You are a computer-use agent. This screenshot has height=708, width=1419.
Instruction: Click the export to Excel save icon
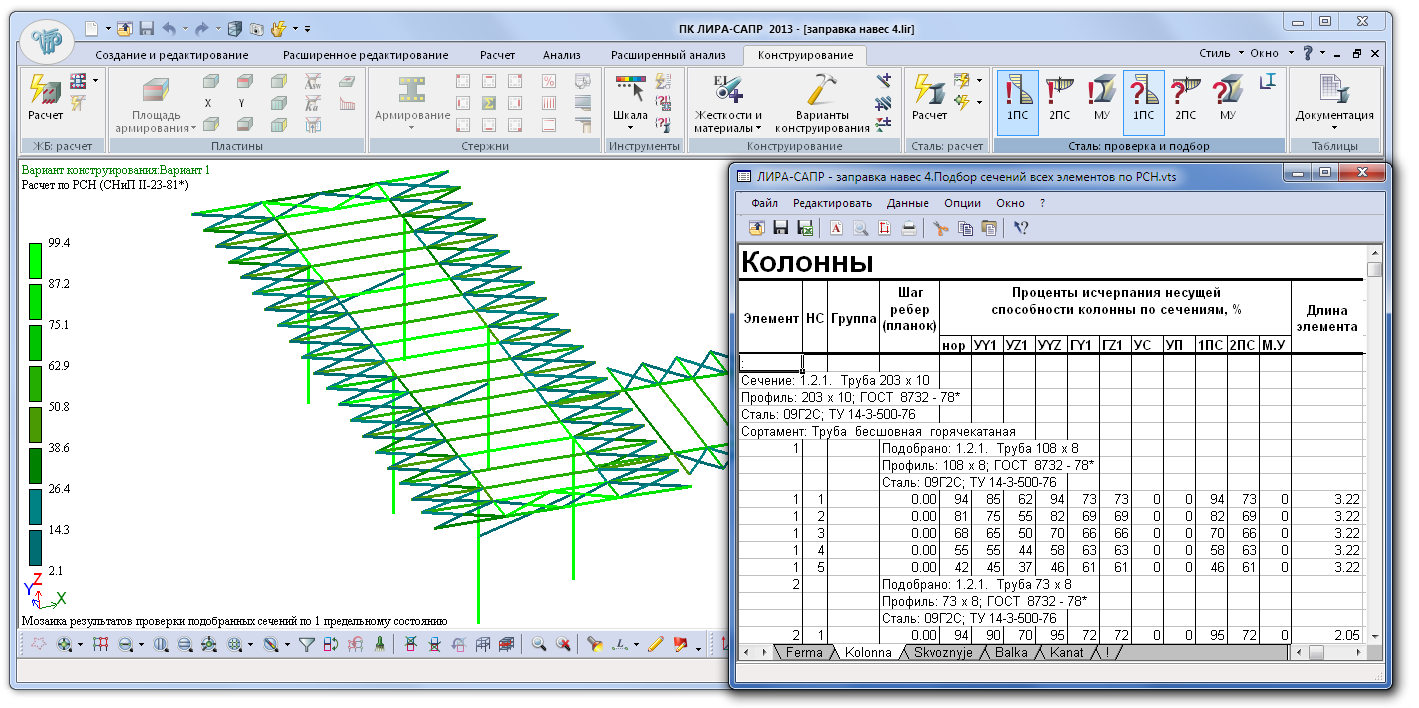[805, 229]
